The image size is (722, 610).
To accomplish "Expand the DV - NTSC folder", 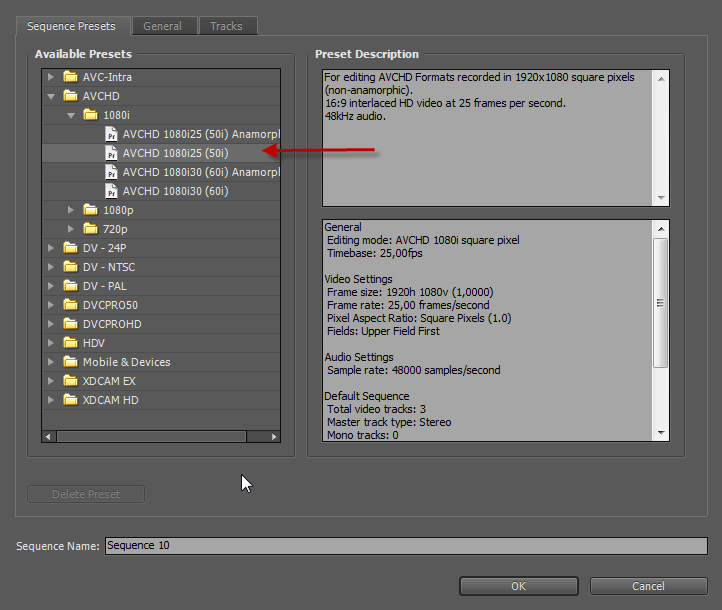I will coord(51,267).
